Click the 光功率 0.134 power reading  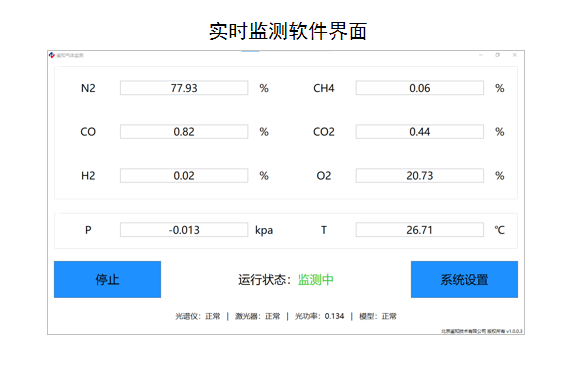[319, 316]
